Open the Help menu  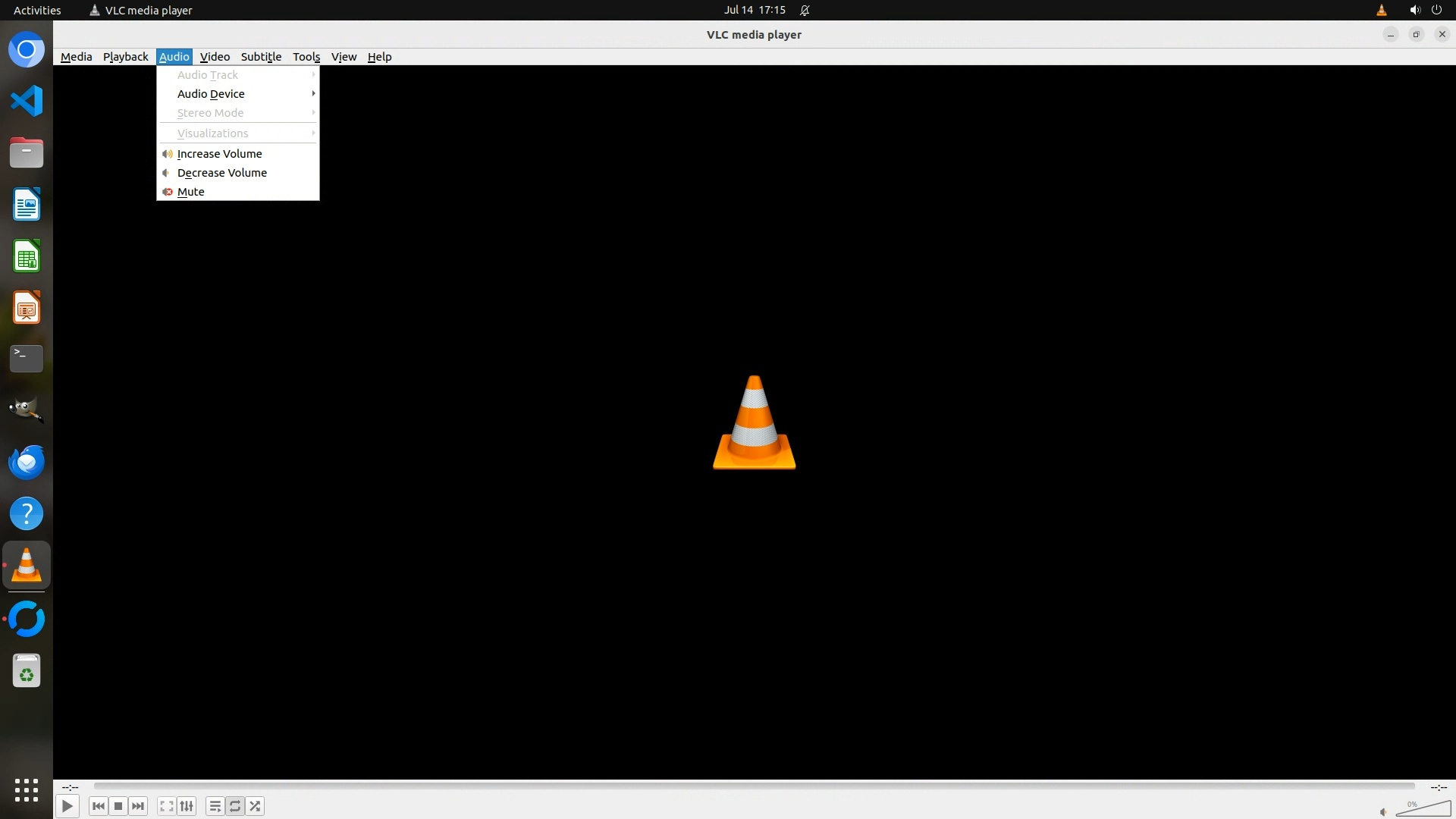[x=379, y=57]
